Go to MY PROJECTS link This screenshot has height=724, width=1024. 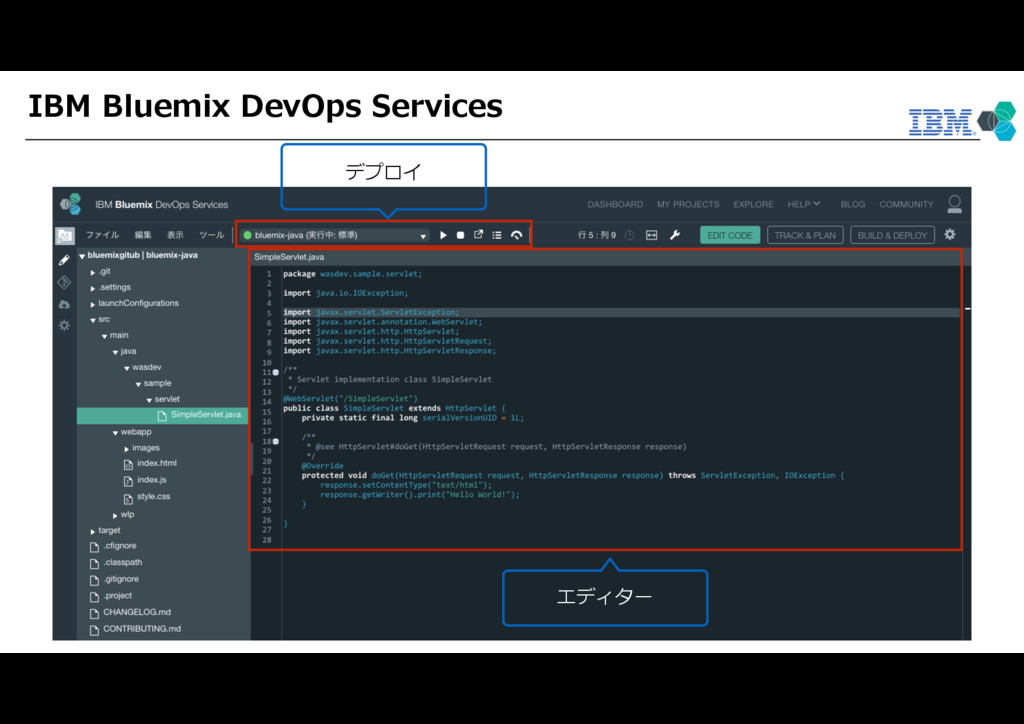(x=688, y=204)
